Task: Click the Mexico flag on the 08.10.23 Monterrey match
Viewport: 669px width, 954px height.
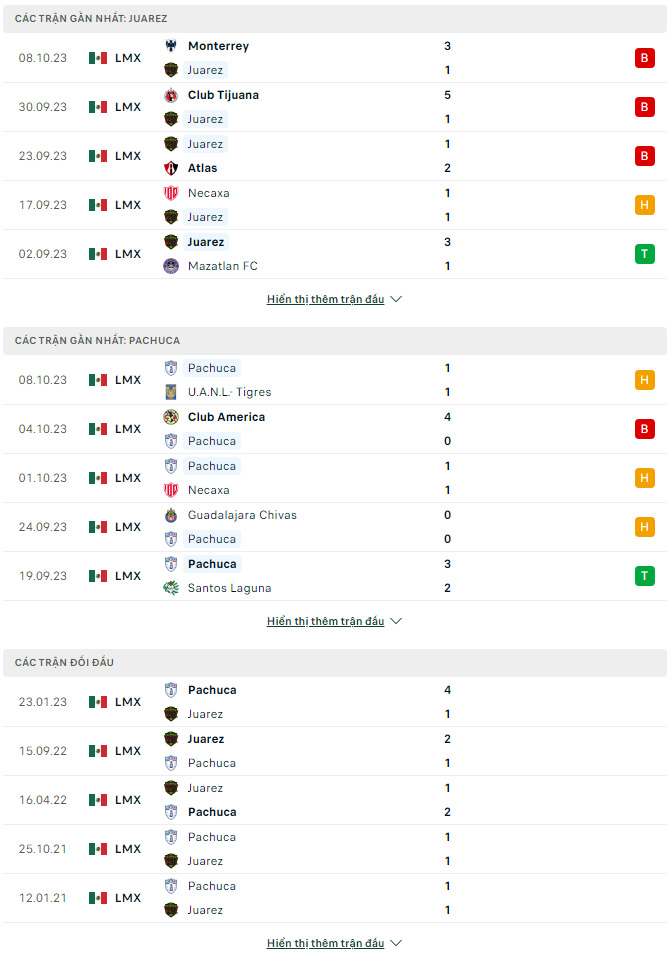Action: pyautogui.click(x=97, y=58)
